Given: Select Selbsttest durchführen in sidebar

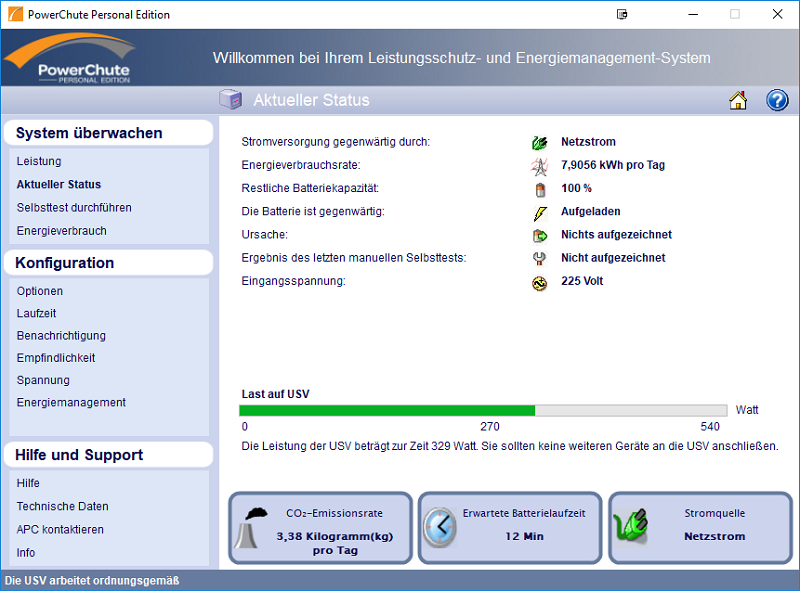Looking at the screenshot, I should (x=74, y=208).
